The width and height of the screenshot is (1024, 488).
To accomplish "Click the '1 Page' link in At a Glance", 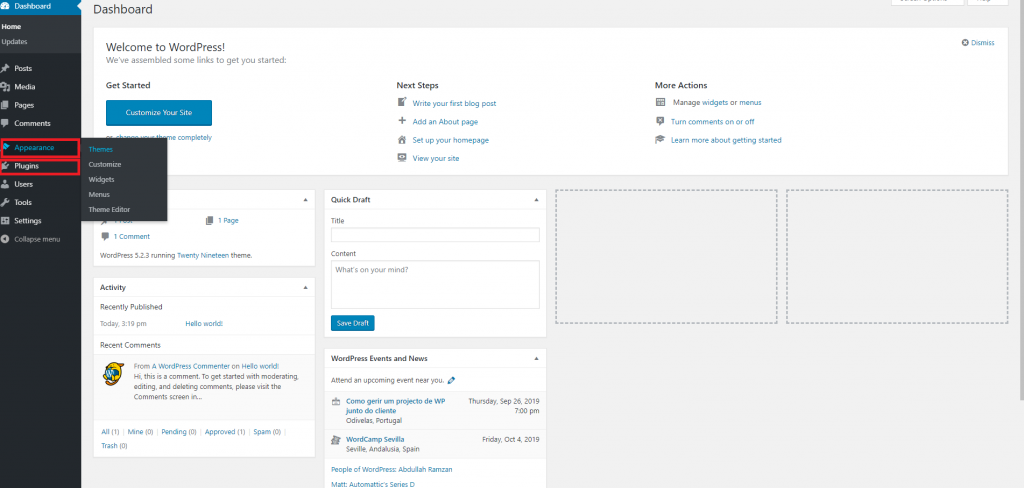I will click(x=228, y=220).
